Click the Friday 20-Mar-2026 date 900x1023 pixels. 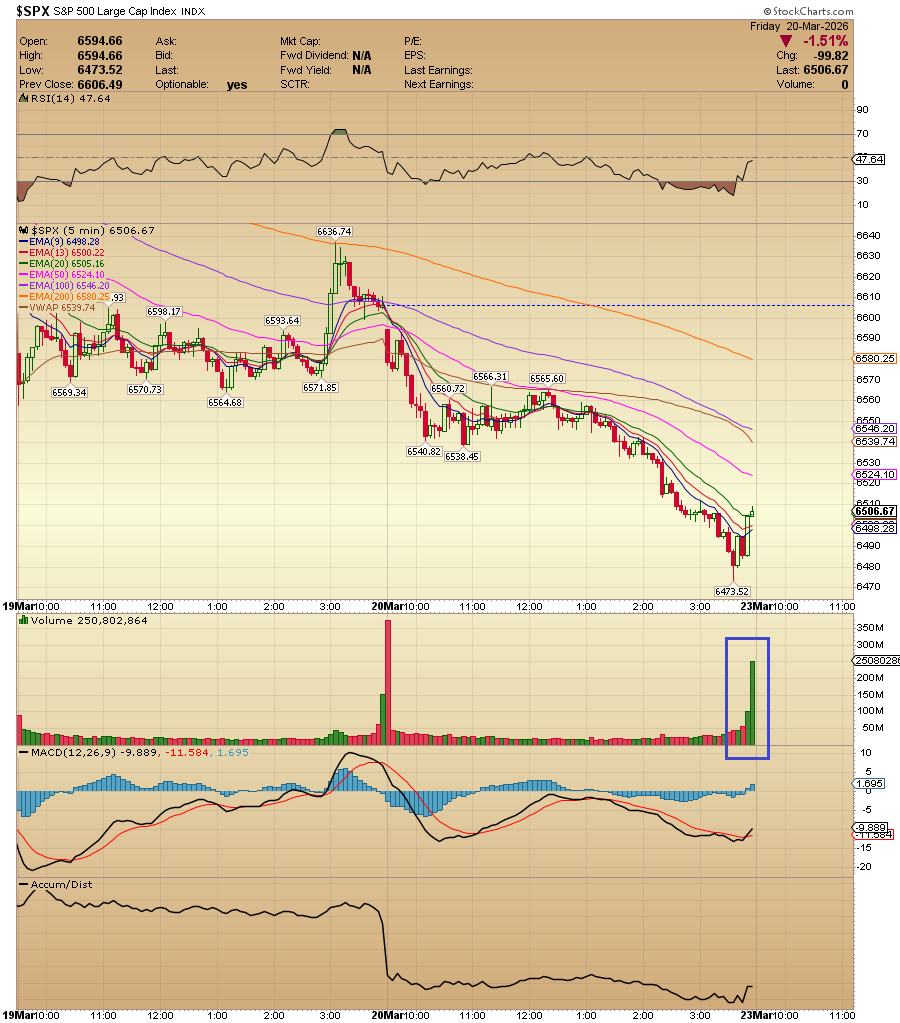click(x=799, y=26)
